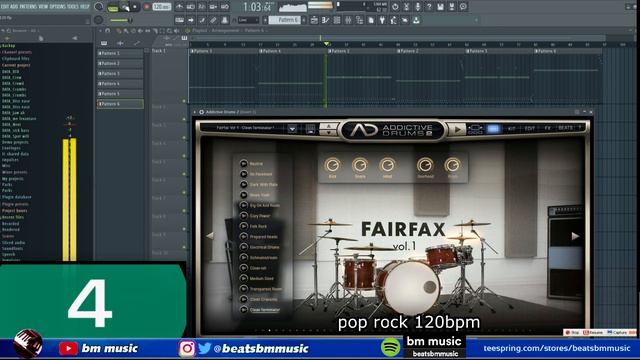Expand Current project folder in browser

click(x=16, y=65)
